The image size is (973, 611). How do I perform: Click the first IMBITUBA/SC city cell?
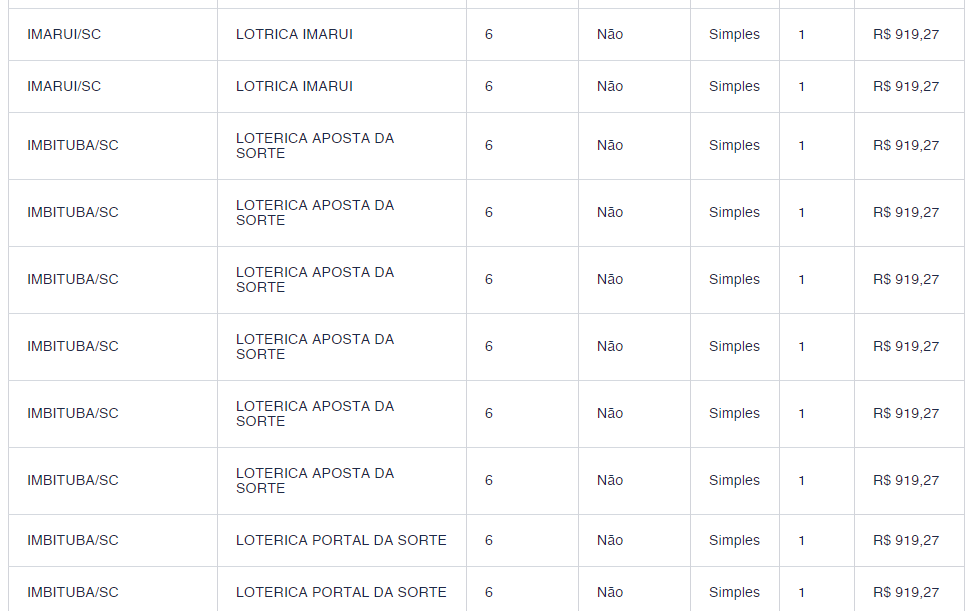[x=73, y=145]
